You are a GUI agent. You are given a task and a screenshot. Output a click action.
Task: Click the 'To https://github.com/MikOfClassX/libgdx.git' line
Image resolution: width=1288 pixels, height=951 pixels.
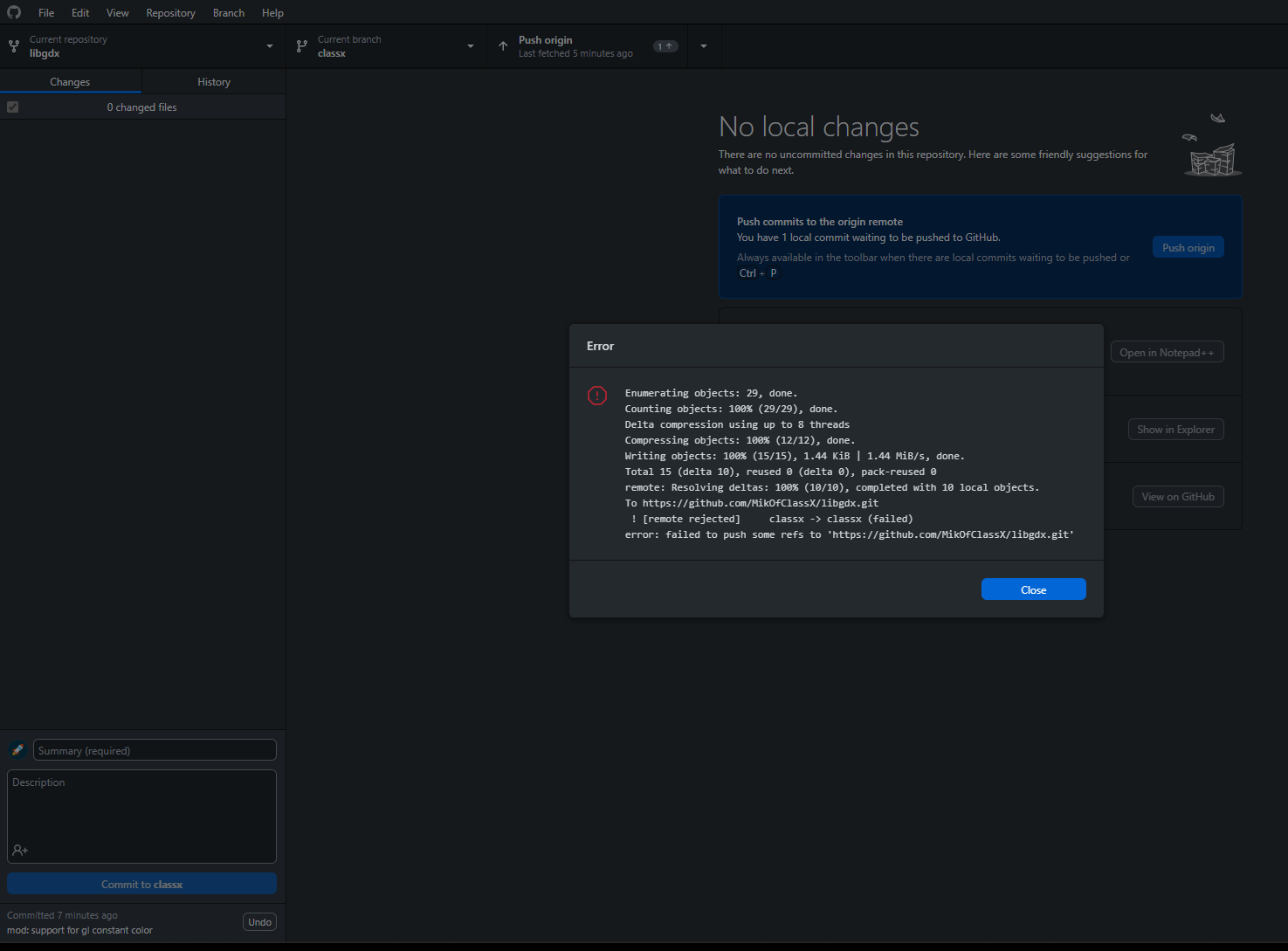[x=752, y=503]
